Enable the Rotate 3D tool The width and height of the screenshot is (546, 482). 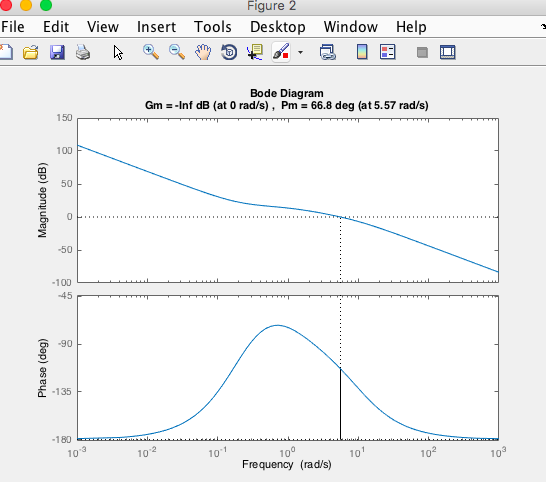229,53
